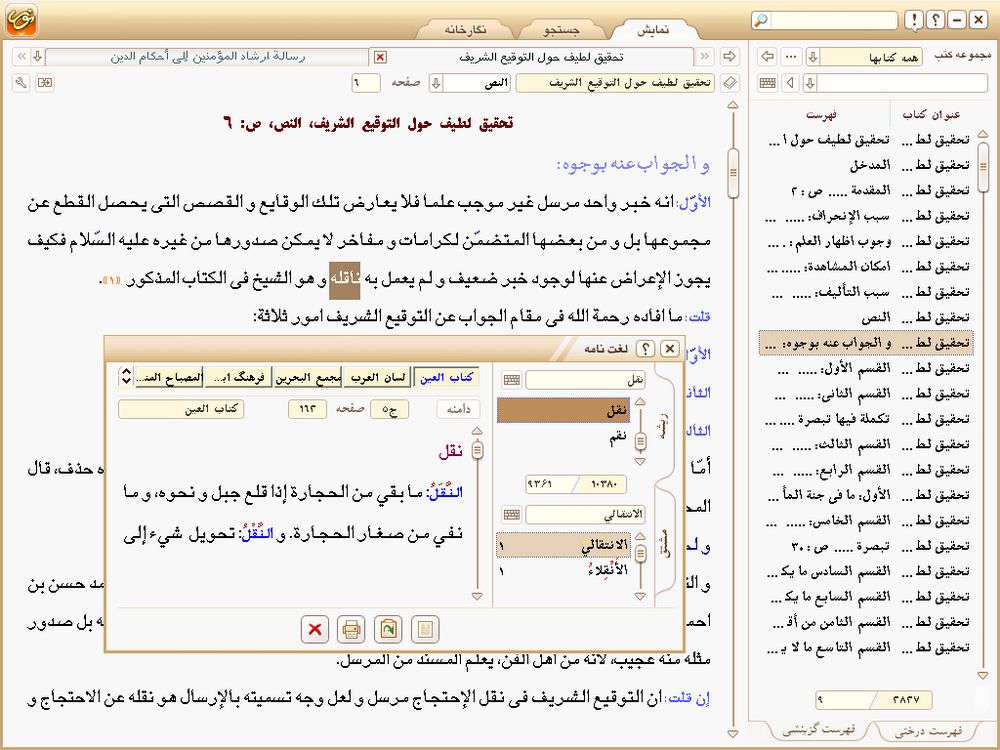Click red X cancel button at dialog bottom
This screenshot has width=1000, height=750.
click(x=314, y=629)
